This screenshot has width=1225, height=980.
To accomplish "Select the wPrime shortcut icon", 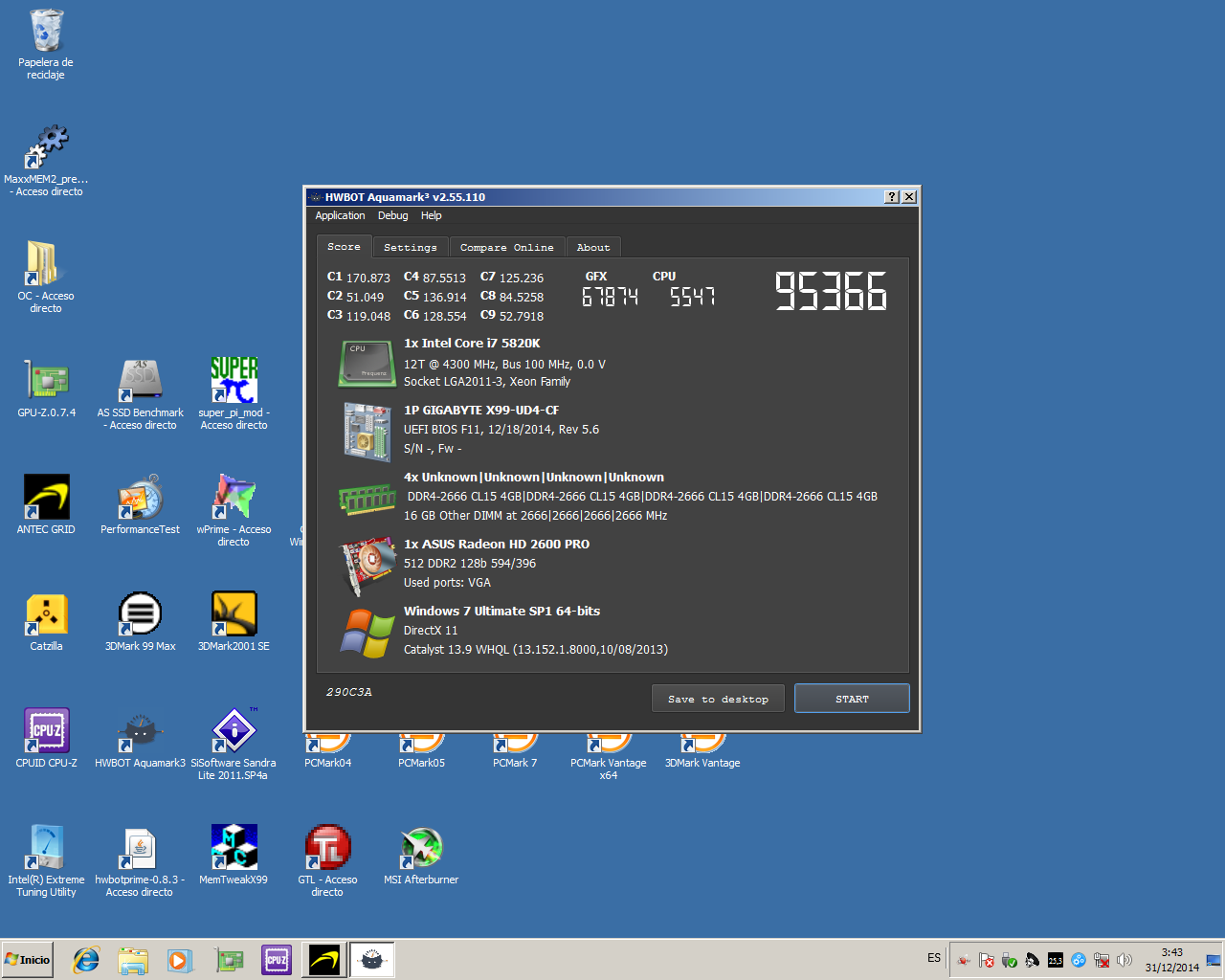I will click(234, 498).
